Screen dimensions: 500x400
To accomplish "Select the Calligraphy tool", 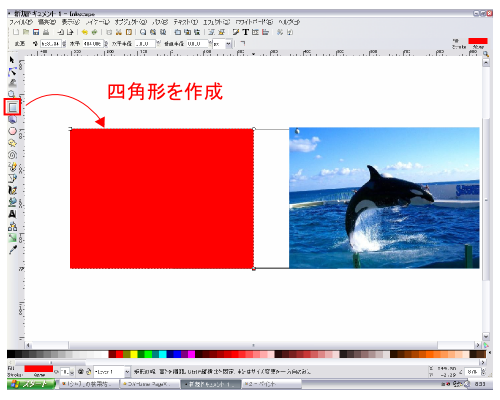I will pos(12,190).
